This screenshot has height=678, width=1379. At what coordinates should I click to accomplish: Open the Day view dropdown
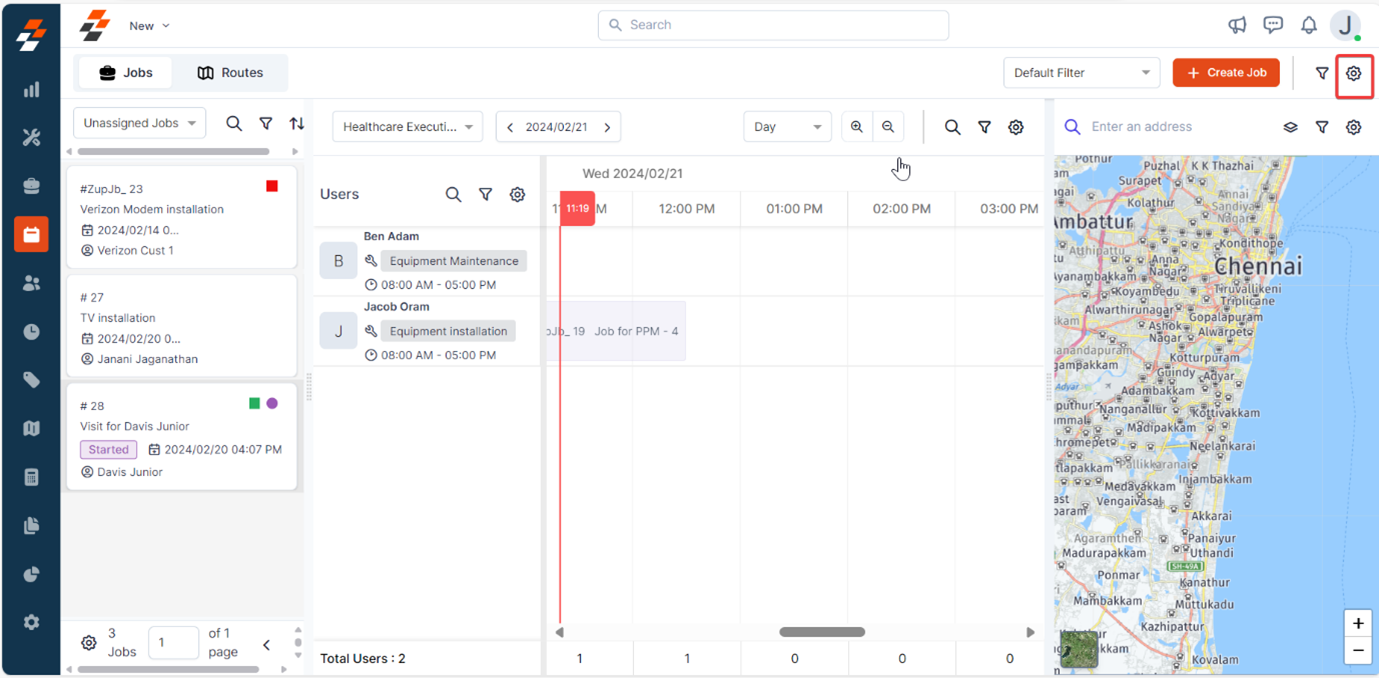787,127
